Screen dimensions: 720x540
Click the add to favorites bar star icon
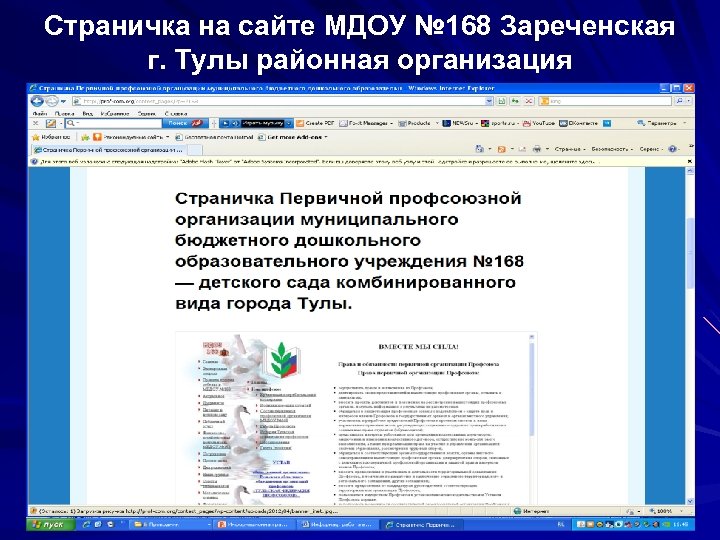(x=85, y=137)
